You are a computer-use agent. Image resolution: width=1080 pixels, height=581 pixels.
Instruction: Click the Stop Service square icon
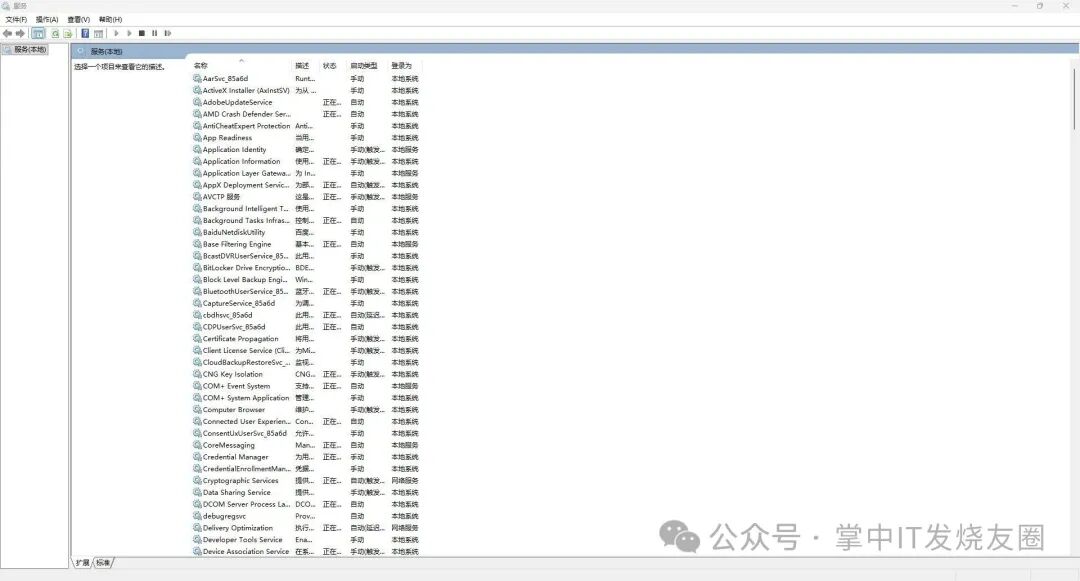tap(142, 33)
